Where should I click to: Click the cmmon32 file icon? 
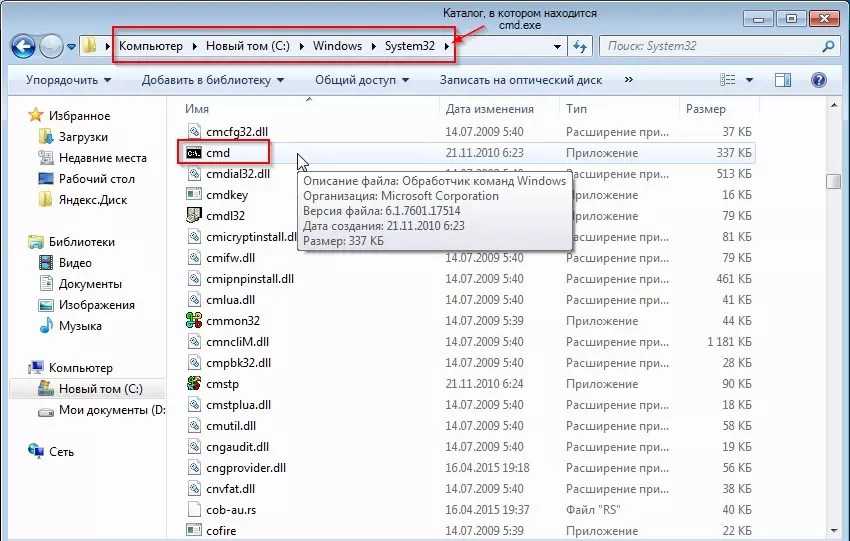[x=195, y=321]
